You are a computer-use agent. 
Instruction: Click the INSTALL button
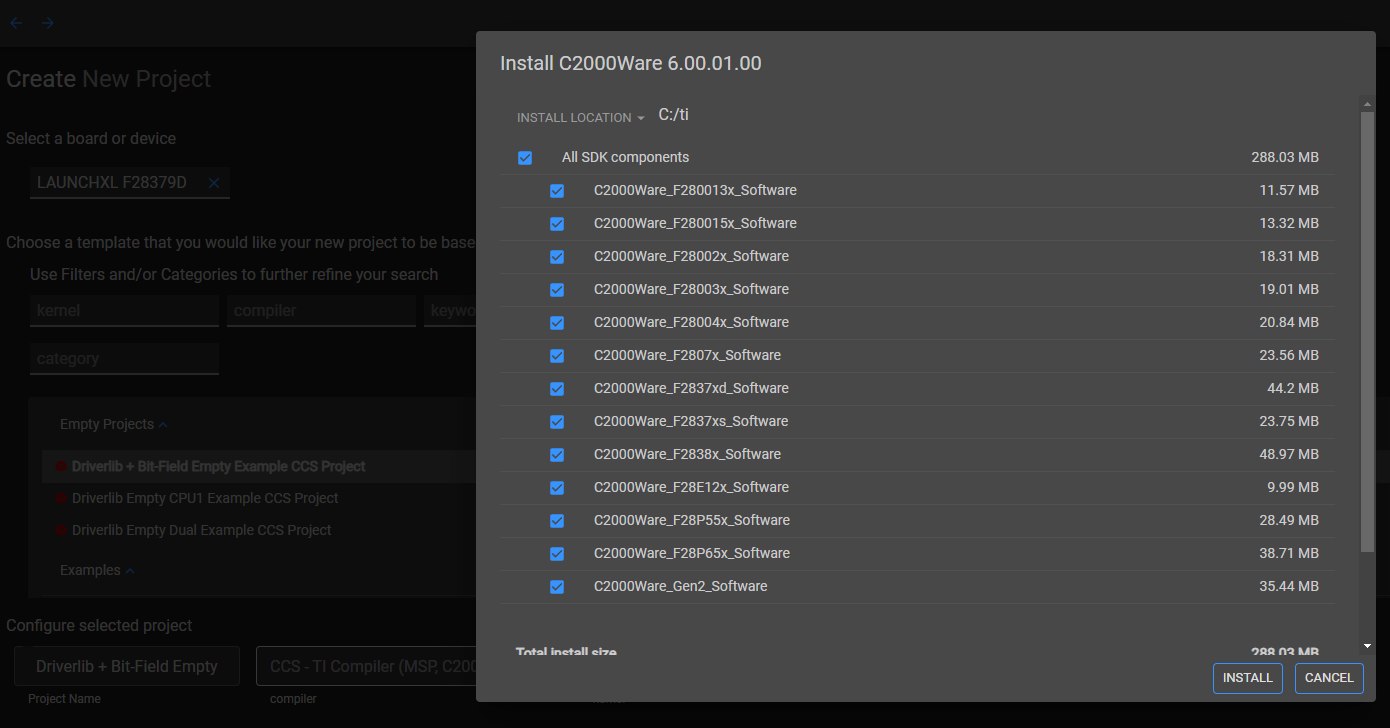1248,678
